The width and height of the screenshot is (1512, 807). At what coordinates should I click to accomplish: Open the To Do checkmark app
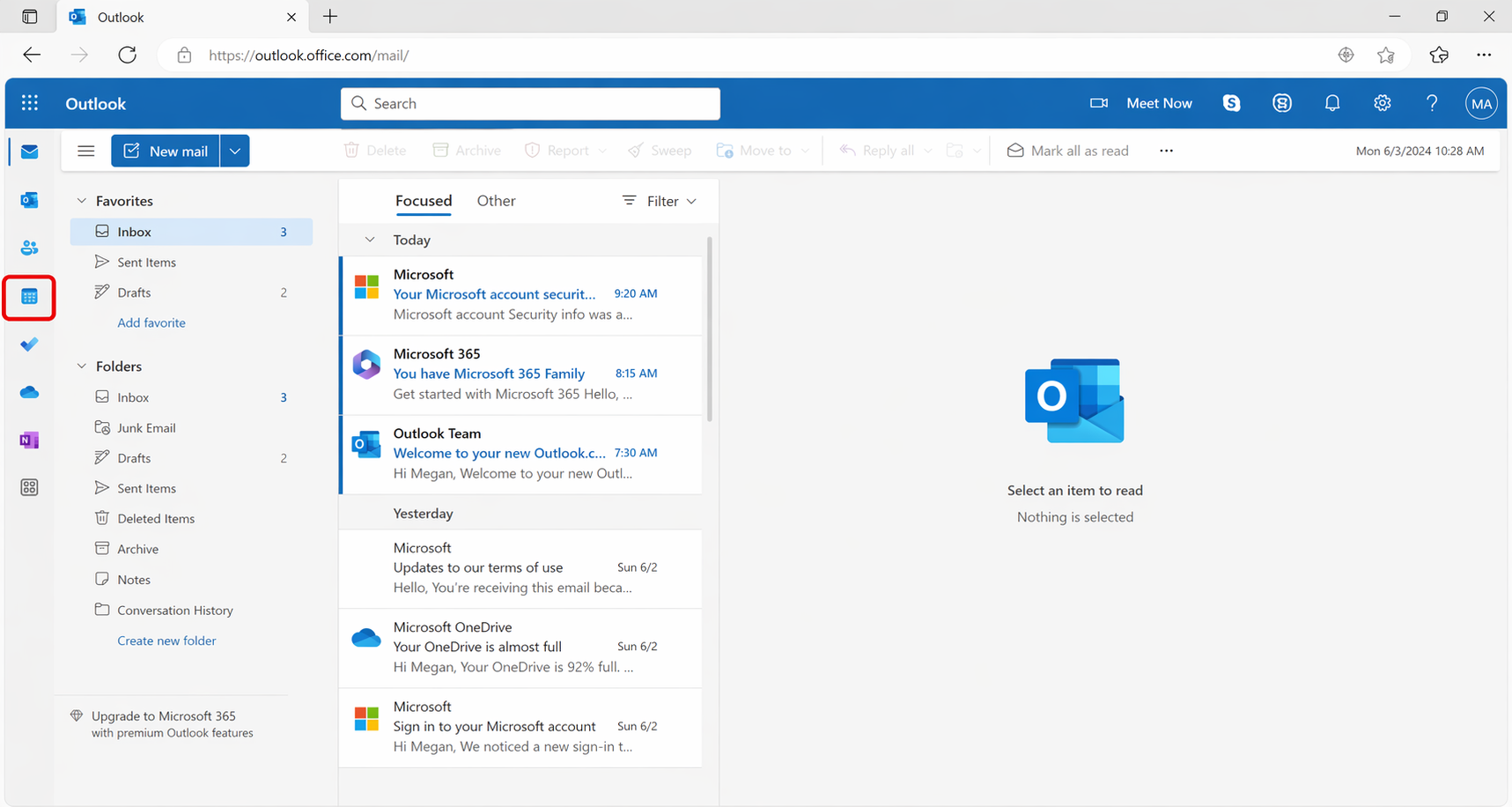tap(29, 344)
